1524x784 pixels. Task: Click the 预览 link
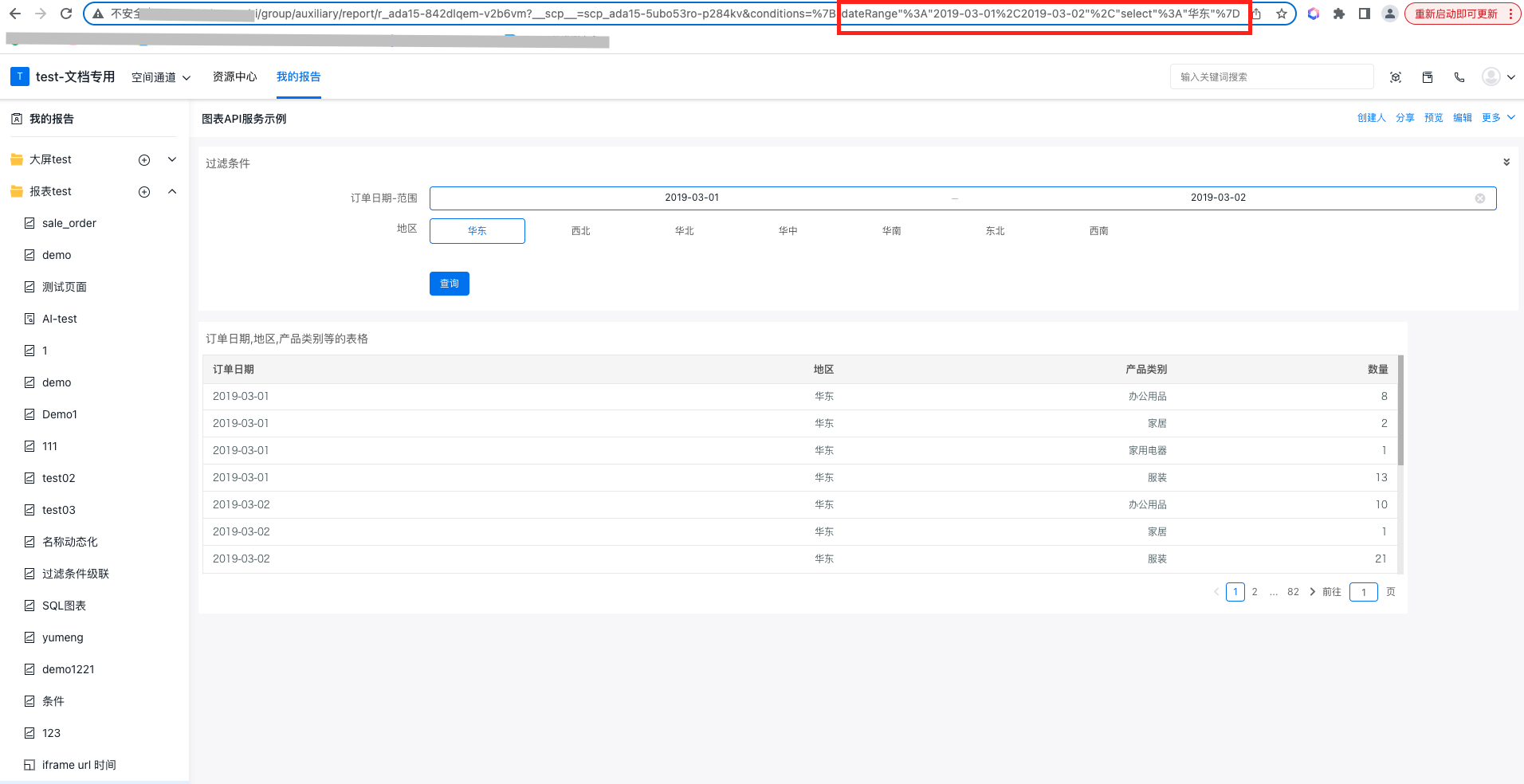click(x=1434, y=118)
